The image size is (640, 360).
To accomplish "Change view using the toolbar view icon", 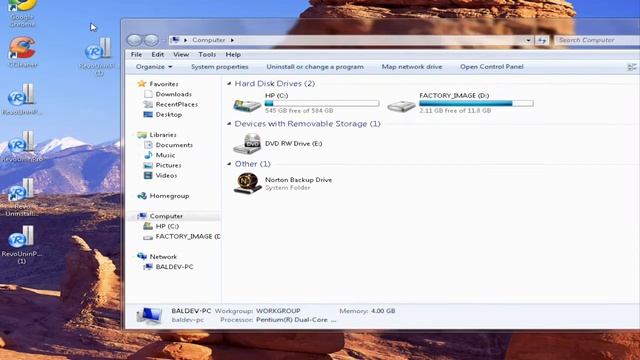I will [x=631, y=67].
